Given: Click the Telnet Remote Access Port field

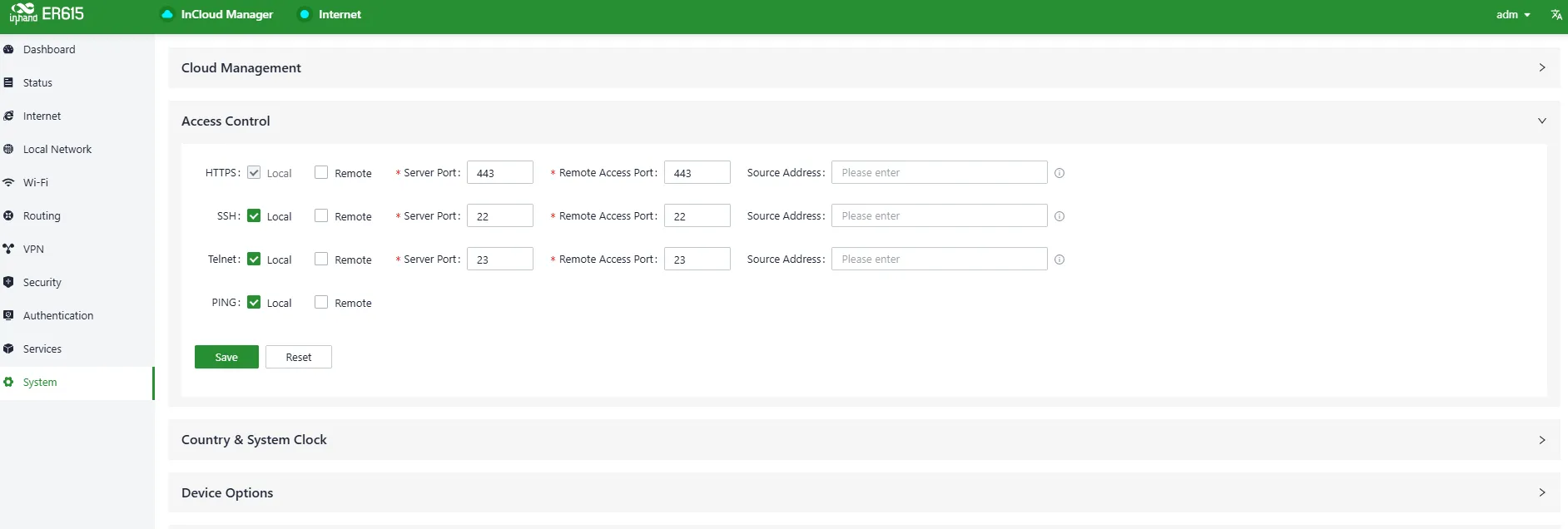Looking at the screenshot, I should 697,259.
